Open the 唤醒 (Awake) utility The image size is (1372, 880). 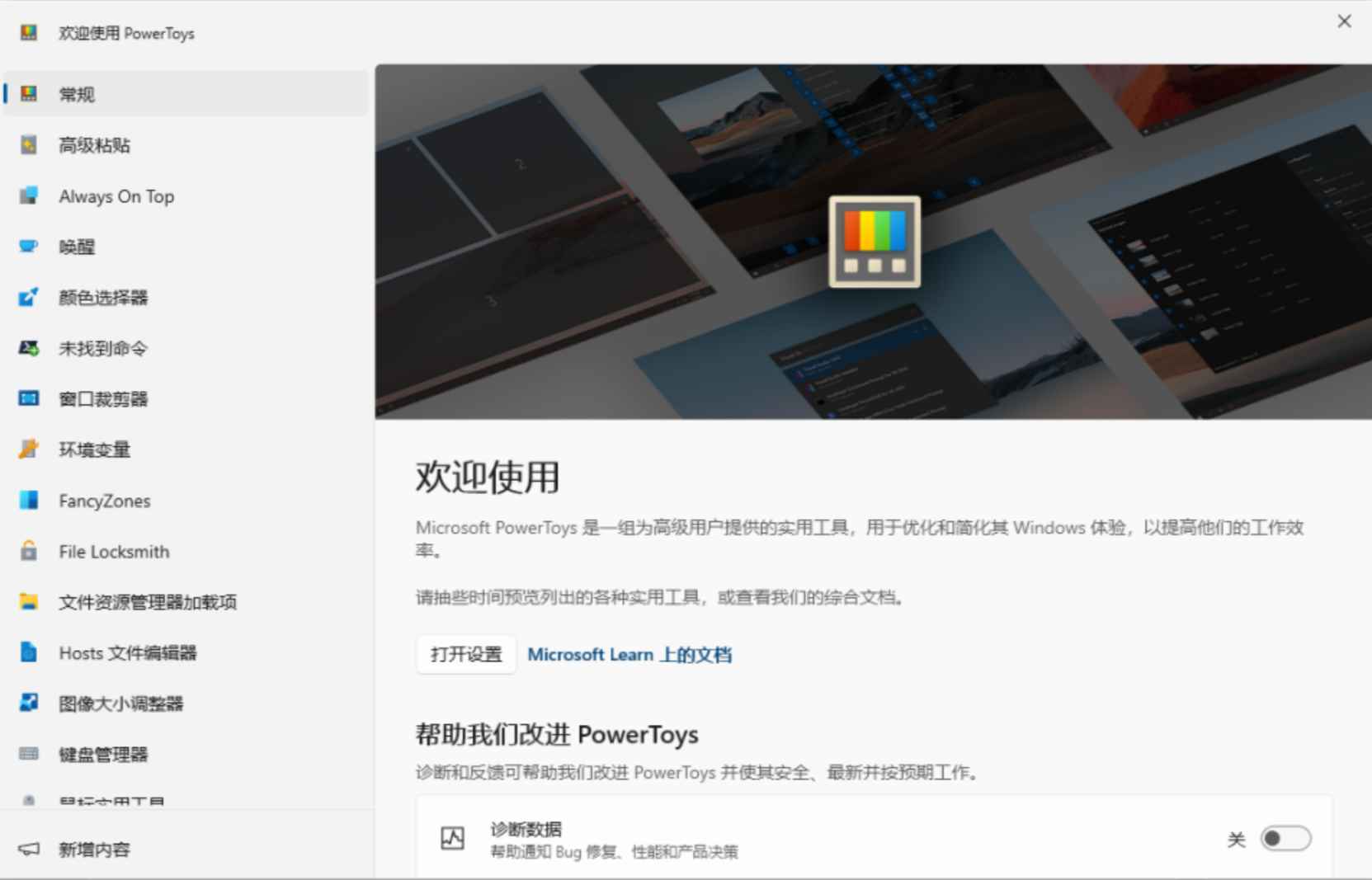[78, 247]
